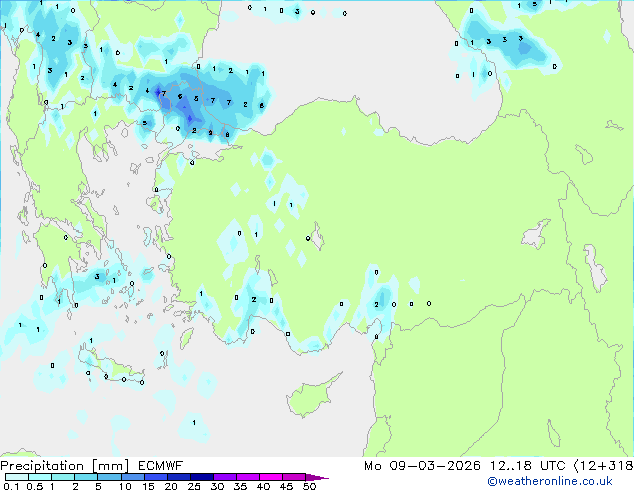634x490 pixels.
Task: Click the '0.1' legend value
Action: click(x=11, y=486)
